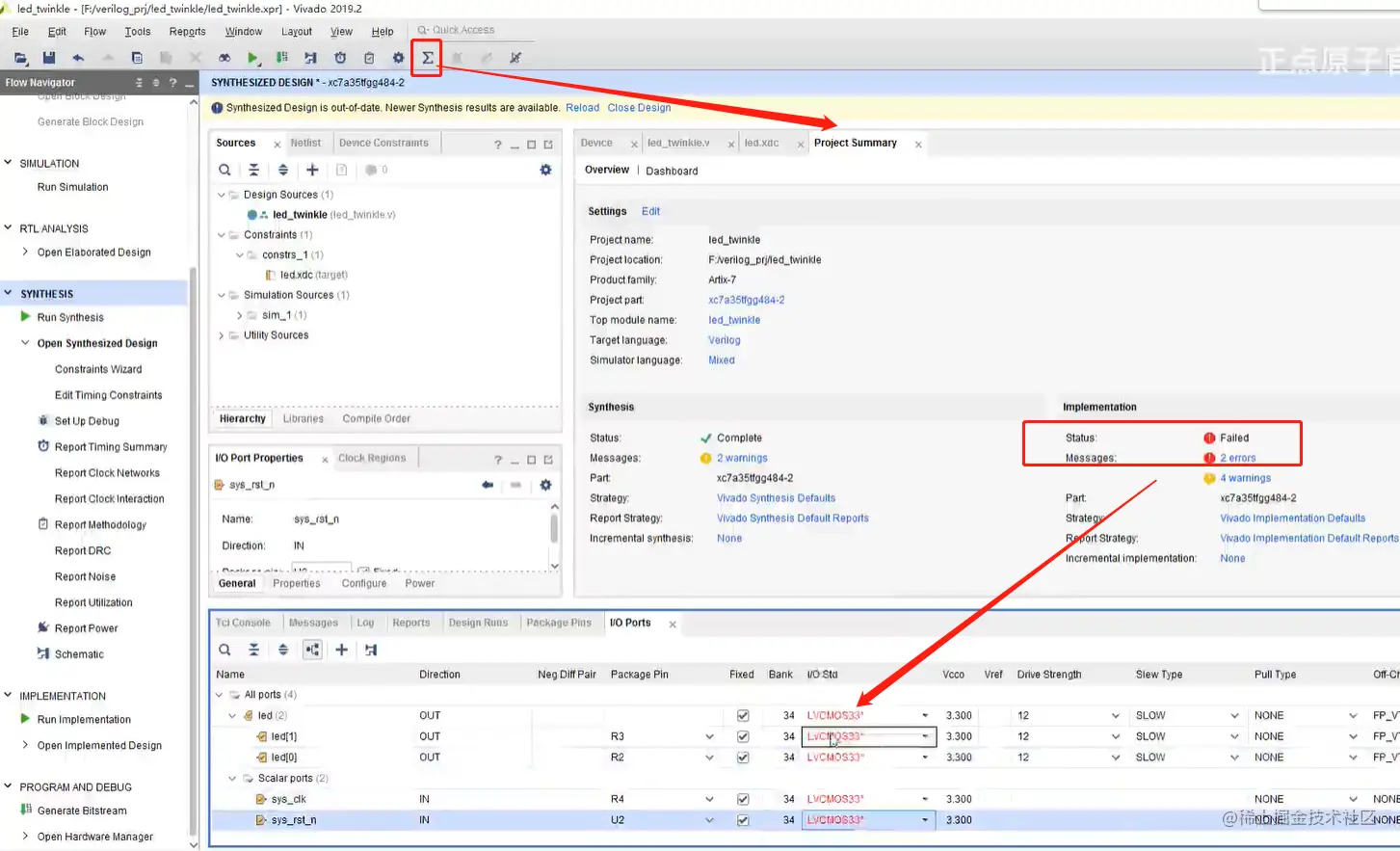Screen dimensions: 1400x851
Task: Collapse SYNTHESIS section in Flow Navigator
Action: click(9, 293)
